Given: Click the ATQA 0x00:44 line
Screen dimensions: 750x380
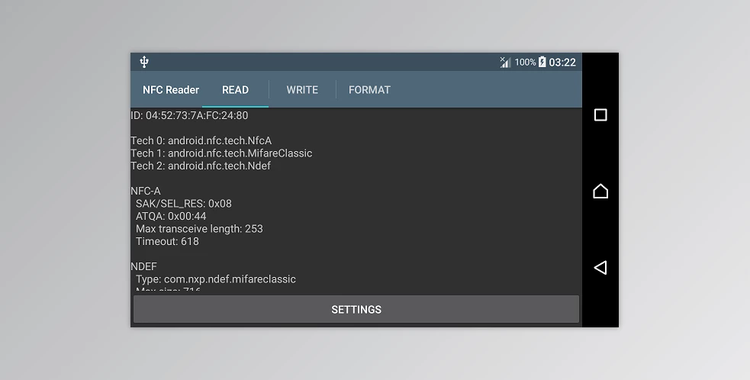Looking at the screenshot, I should (171, 216).
